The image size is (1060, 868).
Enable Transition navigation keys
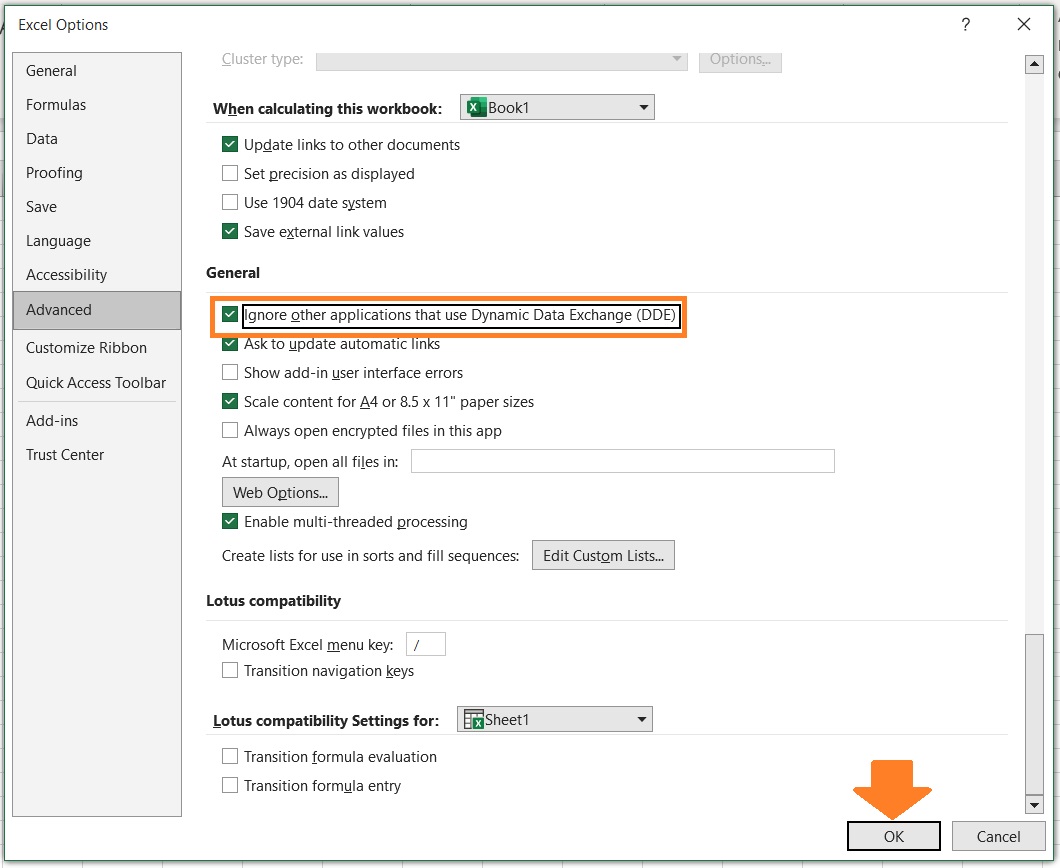click(230, 670)
